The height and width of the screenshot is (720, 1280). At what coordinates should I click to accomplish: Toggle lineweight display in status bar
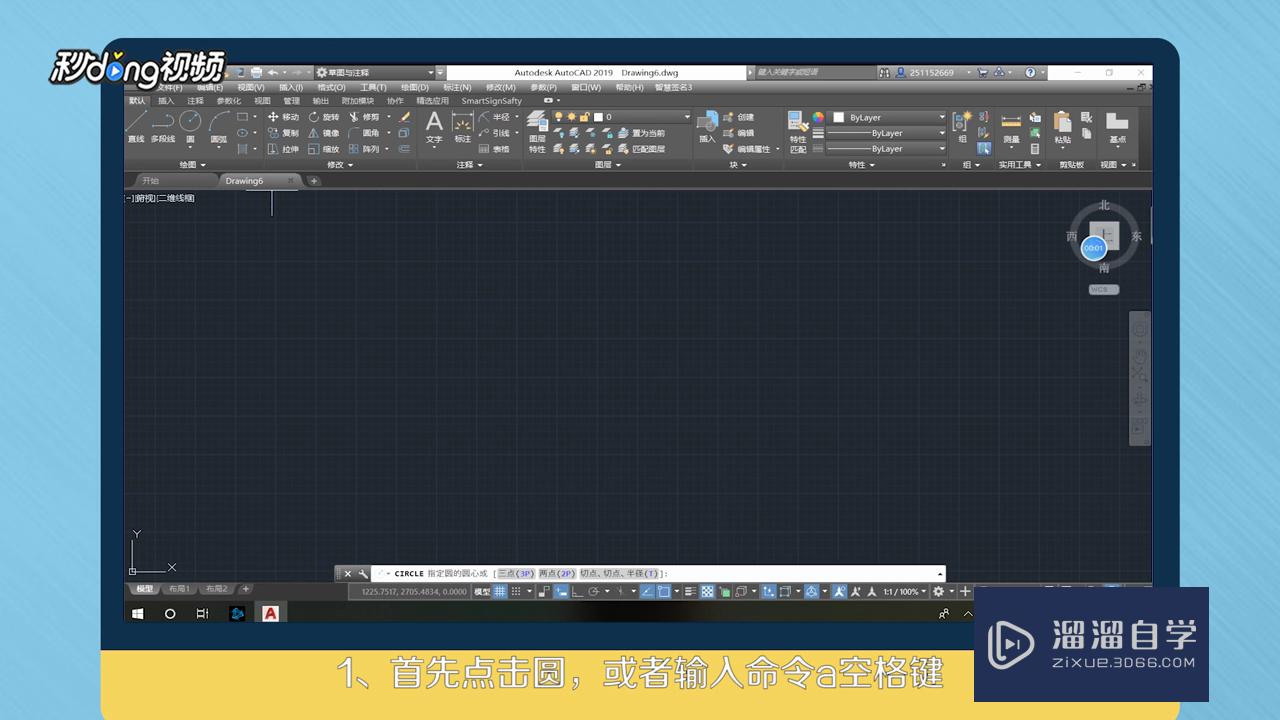click(x=690, y=592)
